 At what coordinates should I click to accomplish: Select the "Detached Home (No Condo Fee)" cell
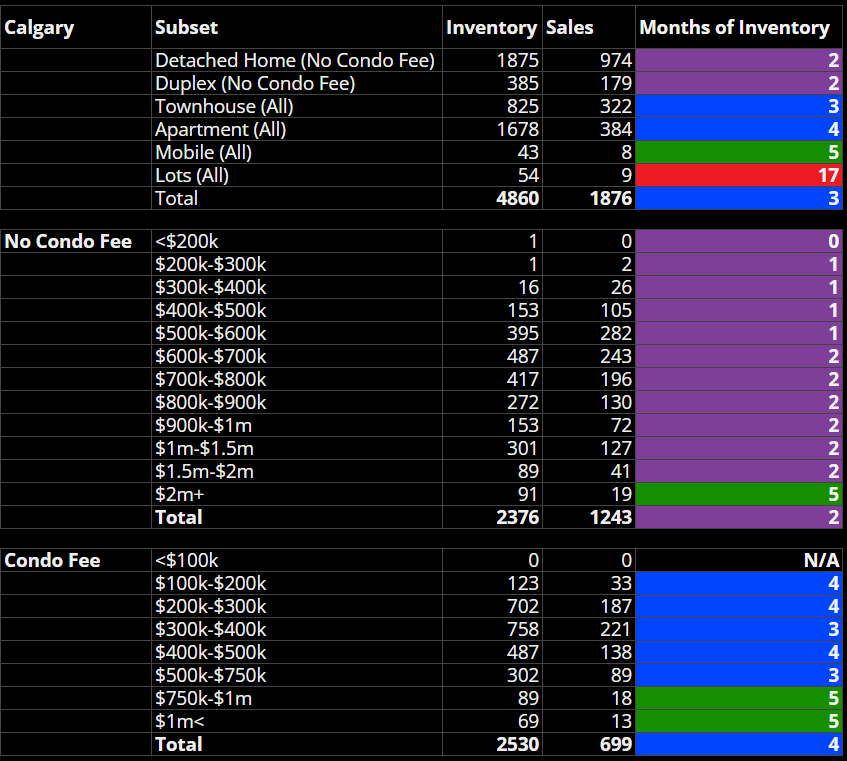click(295, 61)
